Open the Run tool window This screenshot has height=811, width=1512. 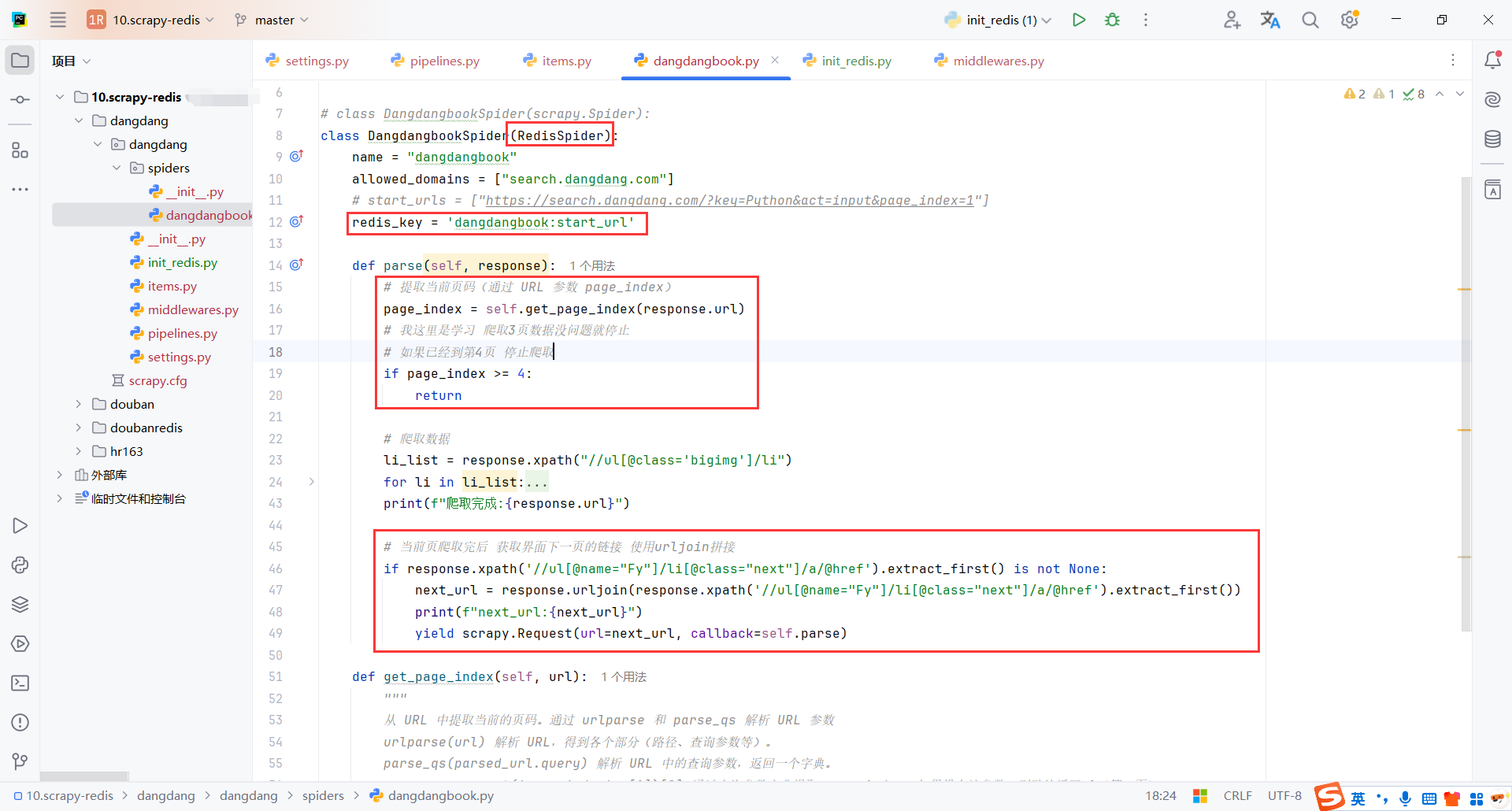20,526
